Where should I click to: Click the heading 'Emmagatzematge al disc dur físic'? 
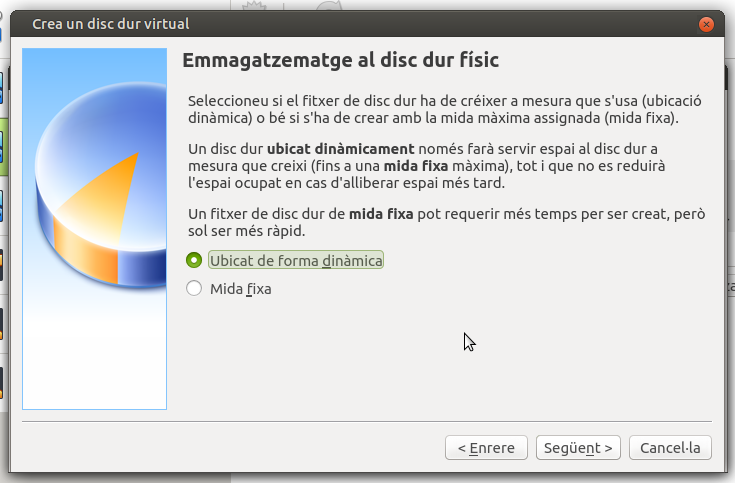pyautogui.click(x=340, y=61)
